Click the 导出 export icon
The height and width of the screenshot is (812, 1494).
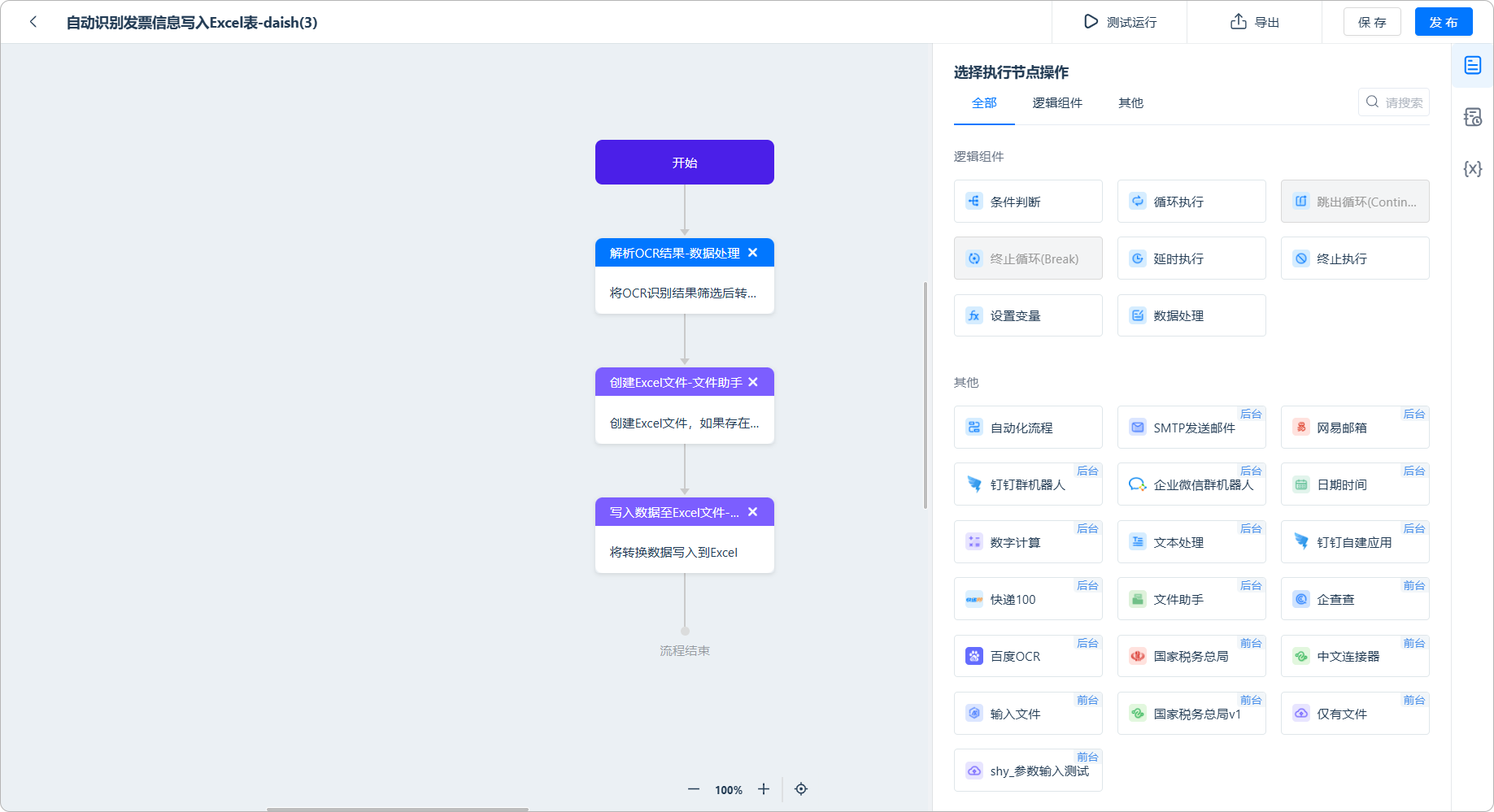pos(1238,22)
